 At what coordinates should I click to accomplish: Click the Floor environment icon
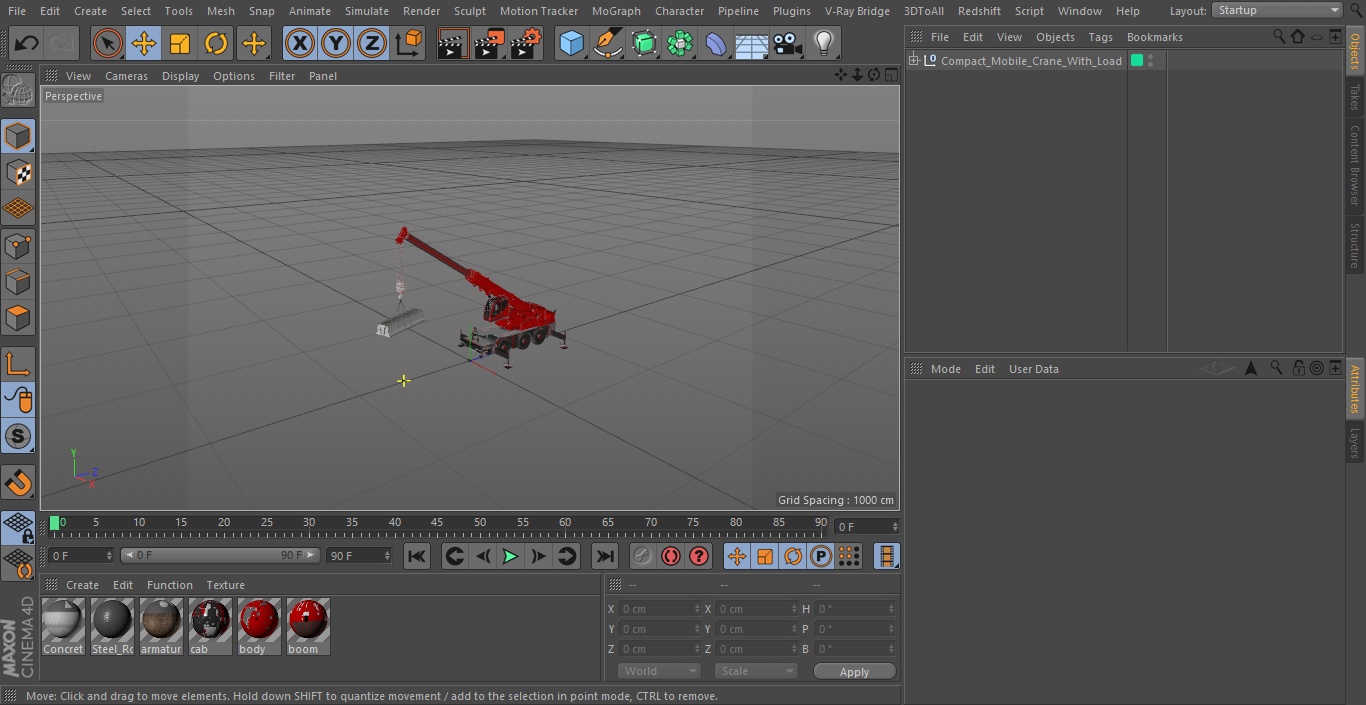(x=752, y=44)
